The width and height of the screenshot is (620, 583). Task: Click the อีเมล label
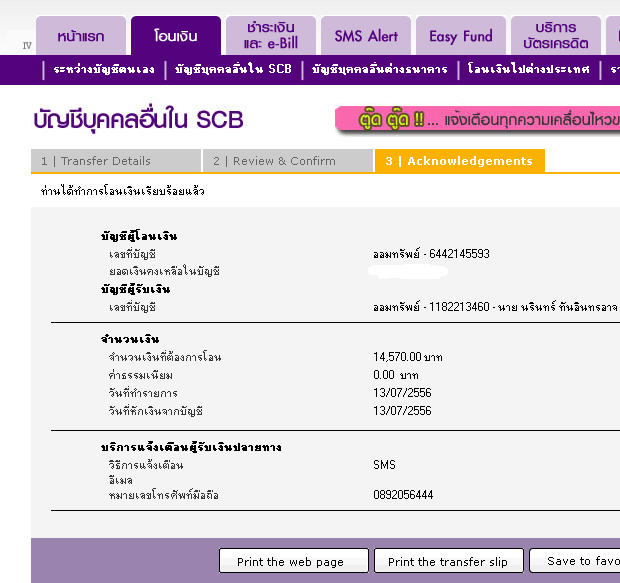[121, 480]
